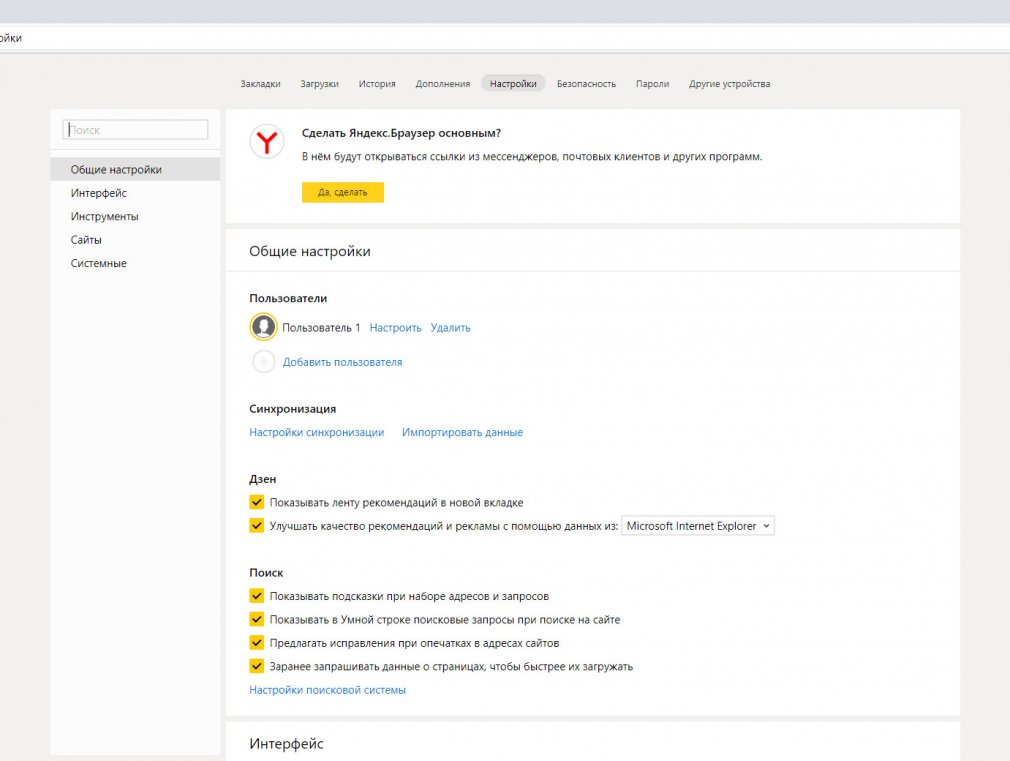The height and width of the screenshot is (761, 1010).
Task: Uncheck Предлагать исправления при опечатках
Action: click(256, 642)
